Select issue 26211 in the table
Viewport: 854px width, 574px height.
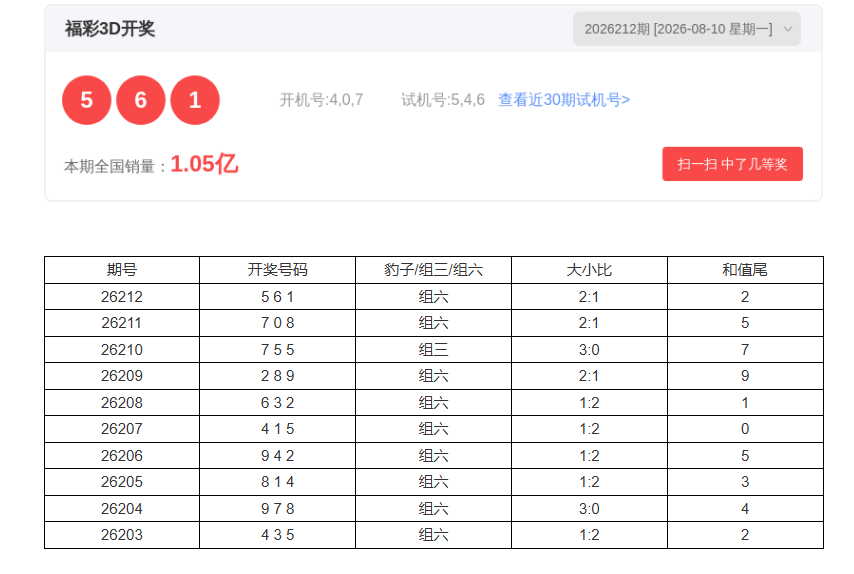click(x=122, y=323)
